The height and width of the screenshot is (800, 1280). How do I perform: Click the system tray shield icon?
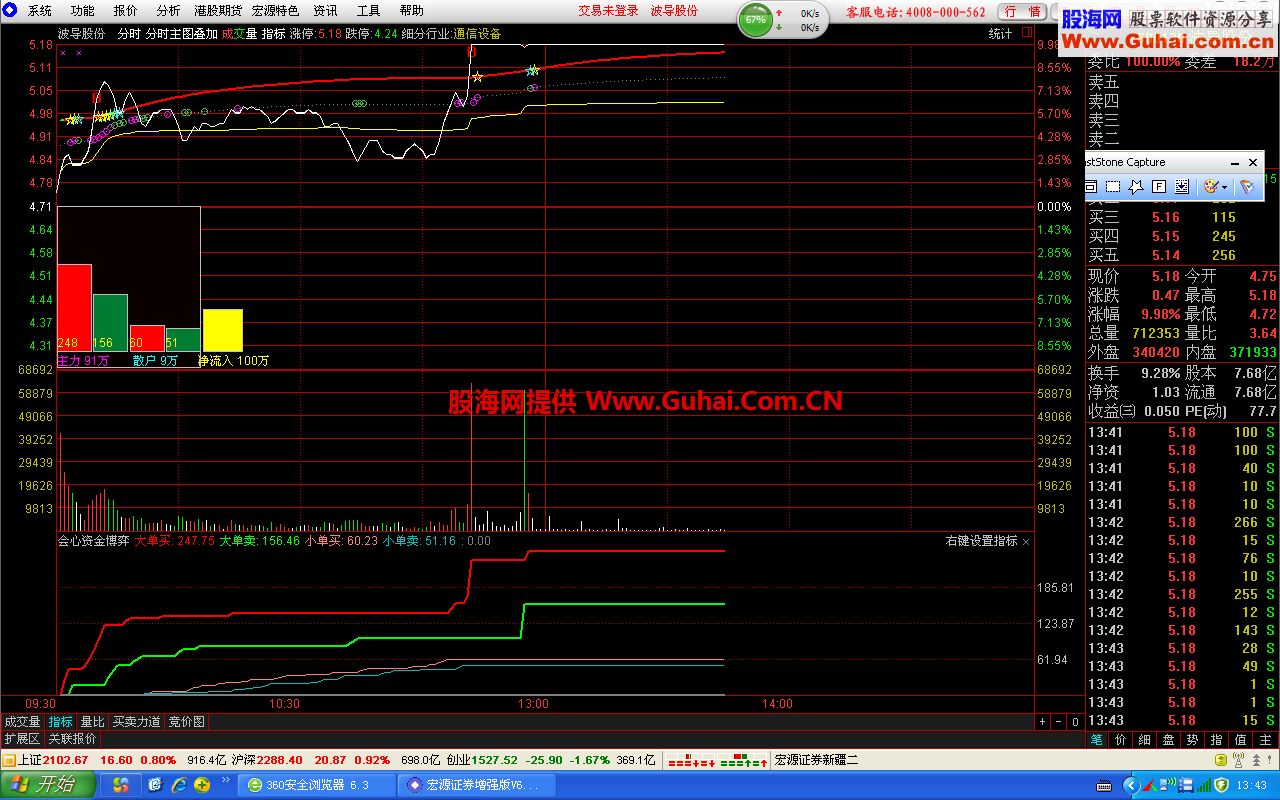1221,785
